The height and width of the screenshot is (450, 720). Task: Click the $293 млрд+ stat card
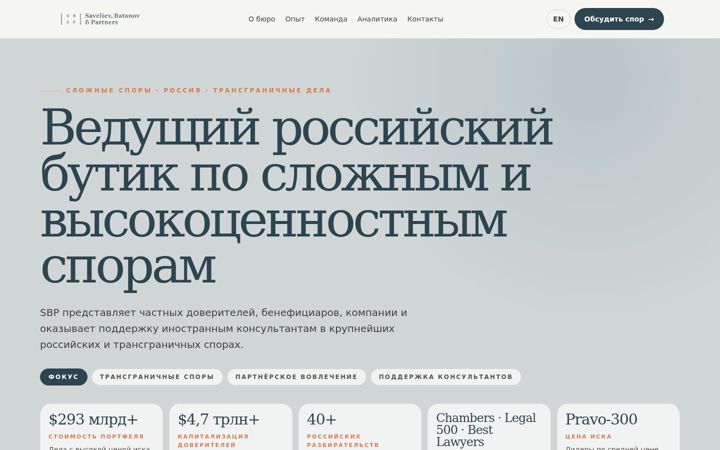101,427
